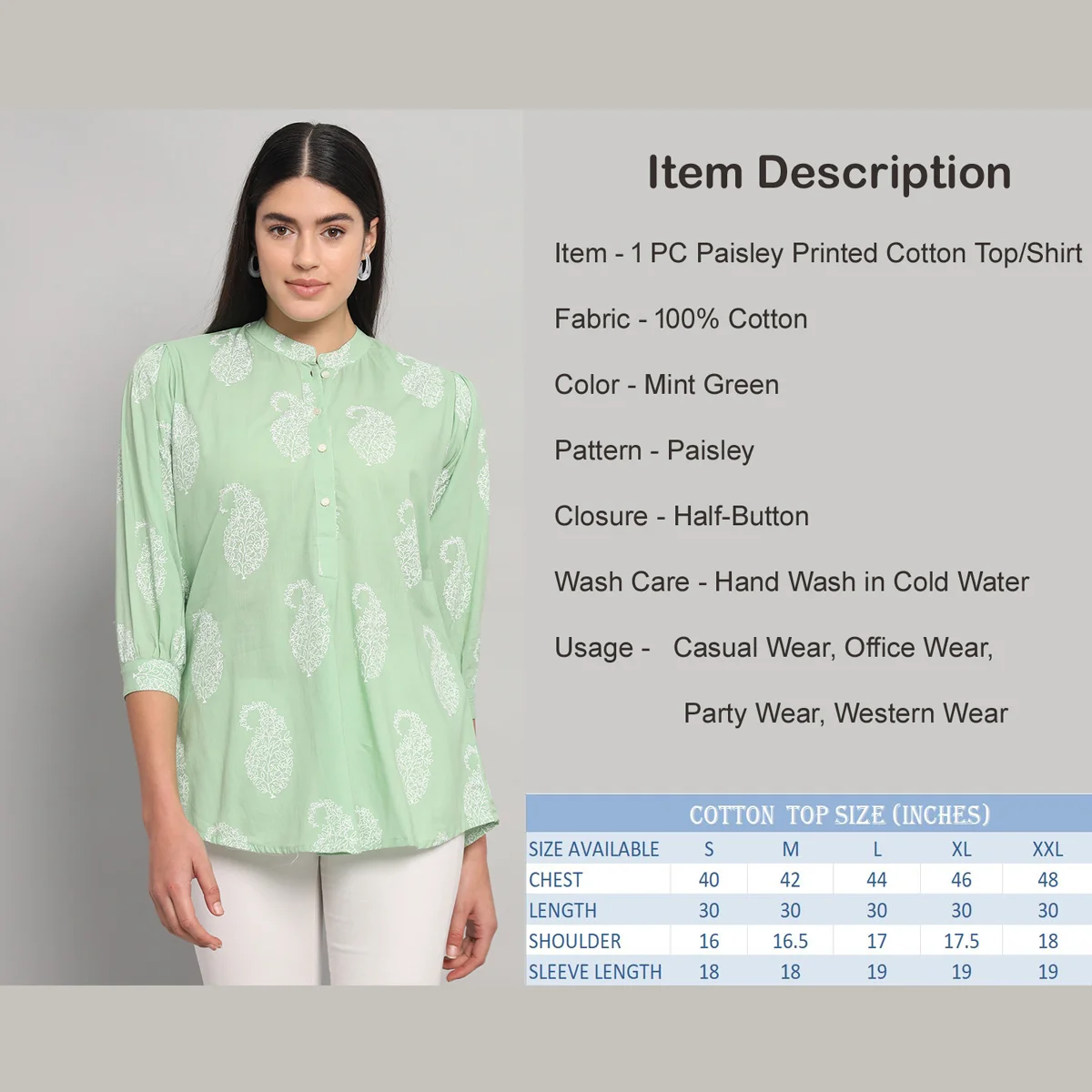Image resolution: width=1092 pixels, height=1092 pixels.
Task: Click the SLEEVE LENGTH row label
Action: (595, 972)
